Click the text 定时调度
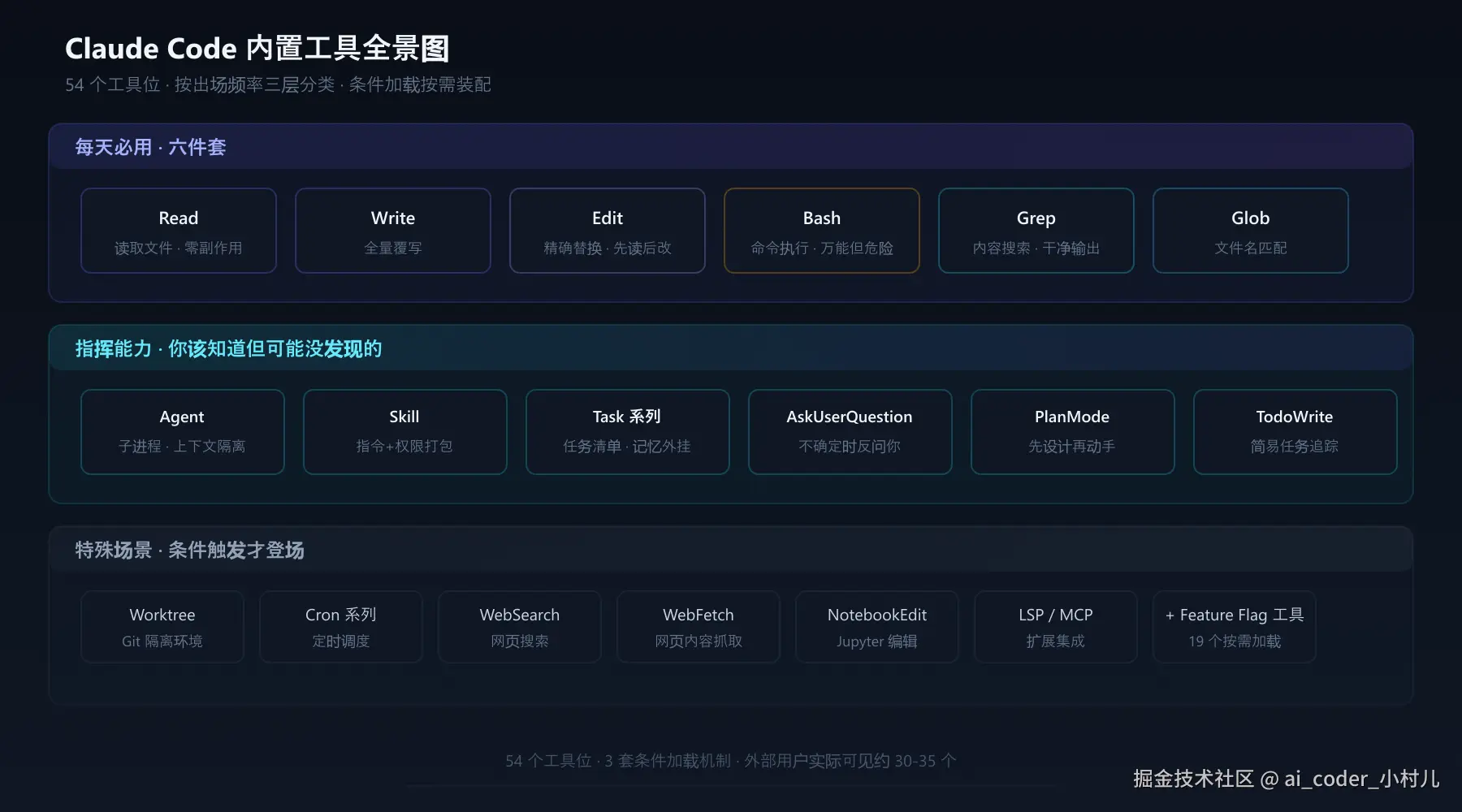Viewport: 1462px width, 812px height. [x=341, y=641]
